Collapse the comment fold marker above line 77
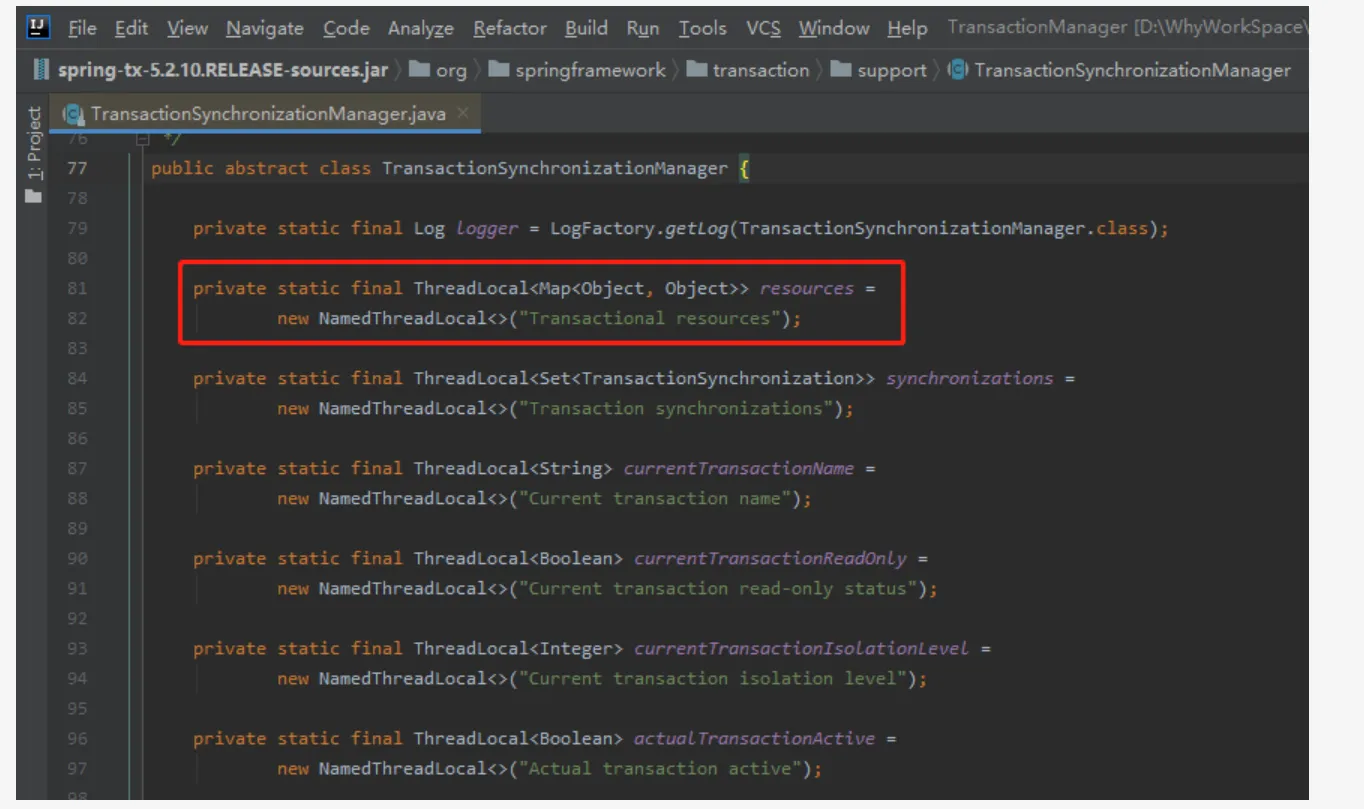 click(142, 140)
